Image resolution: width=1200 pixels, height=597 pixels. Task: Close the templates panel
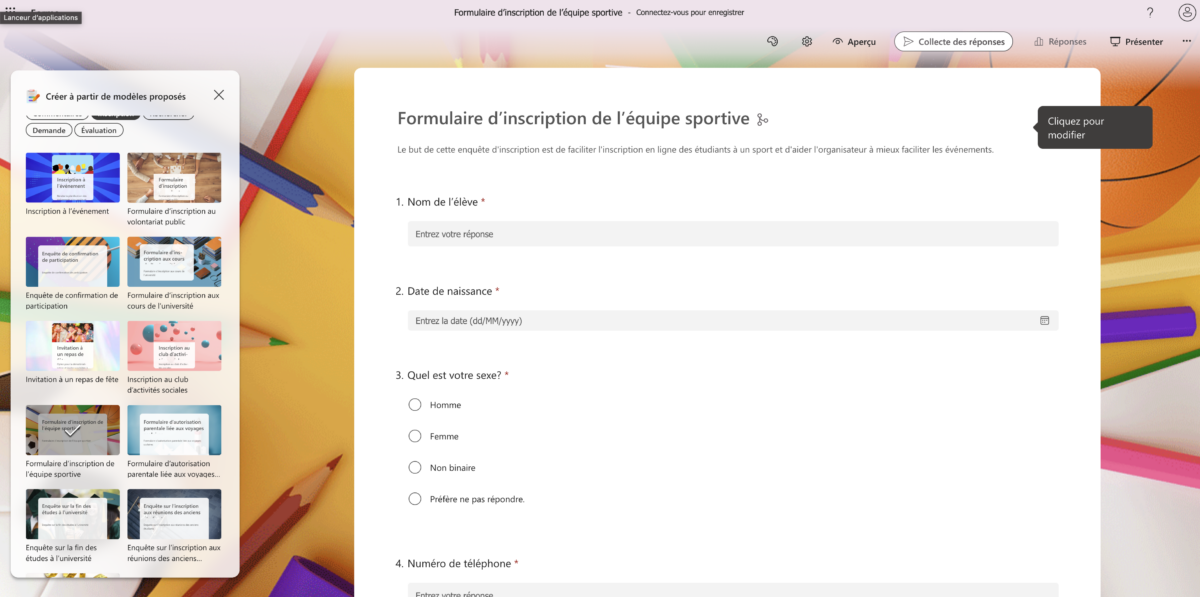(219, 94)
